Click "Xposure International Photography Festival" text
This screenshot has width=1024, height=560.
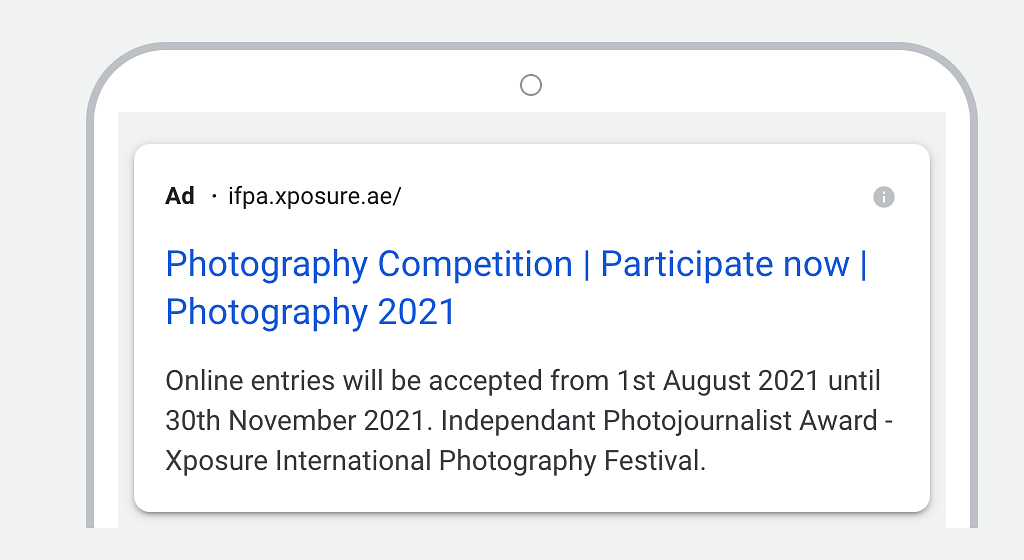[x=435, y=461]
